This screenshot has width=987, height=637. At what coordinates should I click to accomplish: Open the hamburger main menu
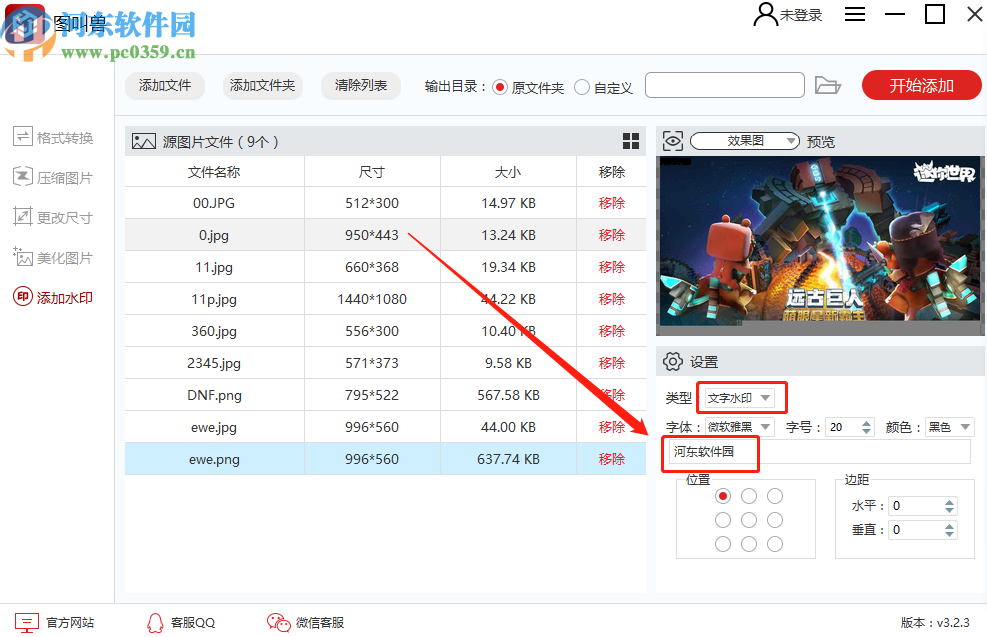tap(854, 14)
